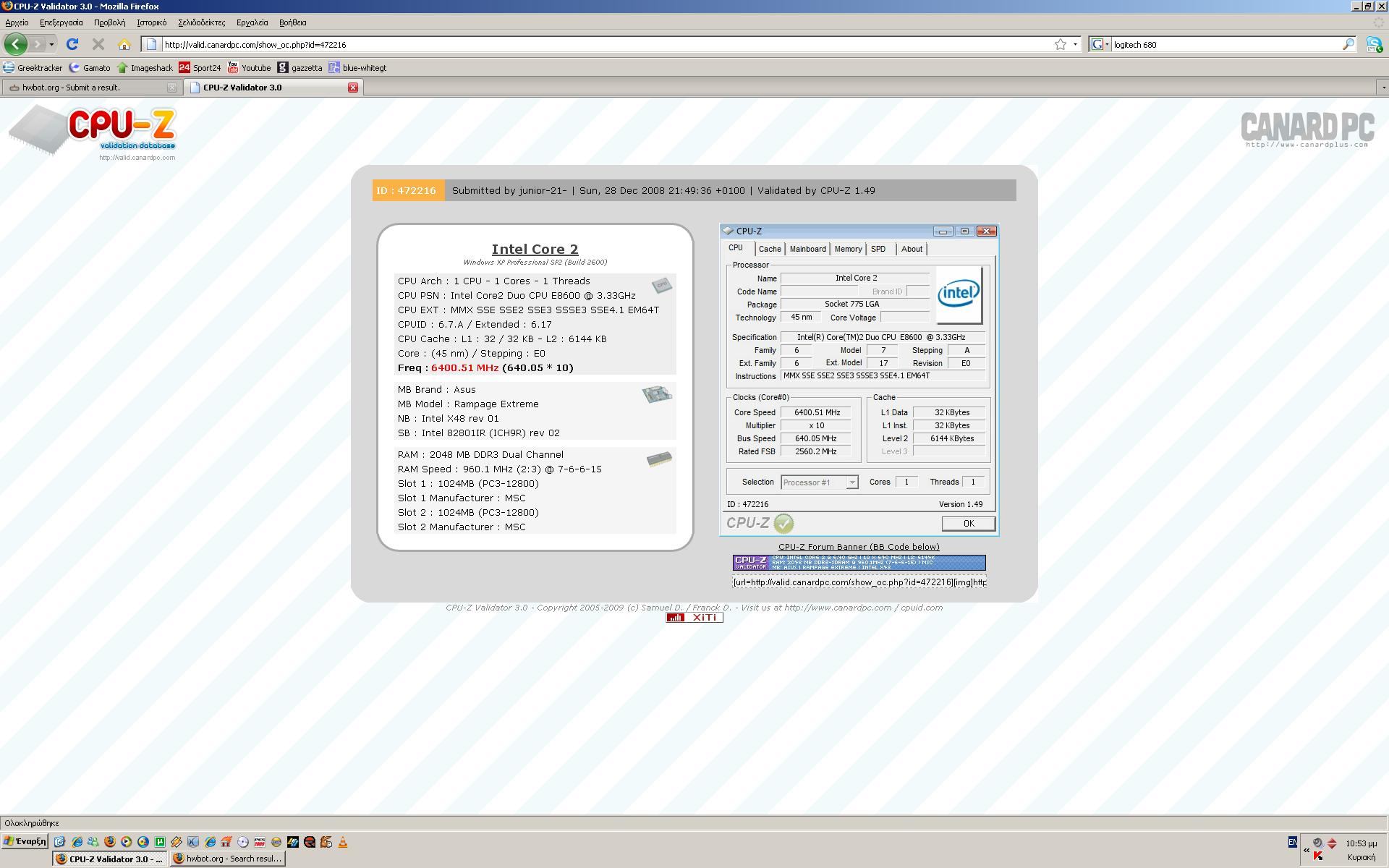Open the Εργαλεία menu
The height and width of the screenshot is (868, 1389).
coord(252,22)
